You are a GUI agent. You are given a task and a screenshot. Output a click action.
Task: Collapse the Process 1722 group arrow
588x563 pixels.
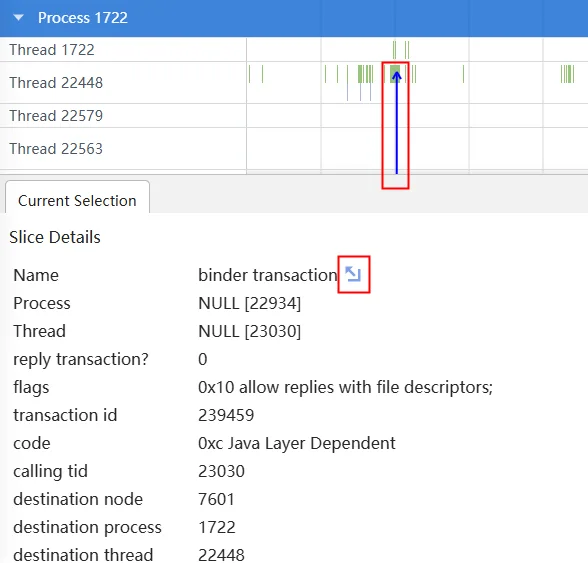(18, 18)
